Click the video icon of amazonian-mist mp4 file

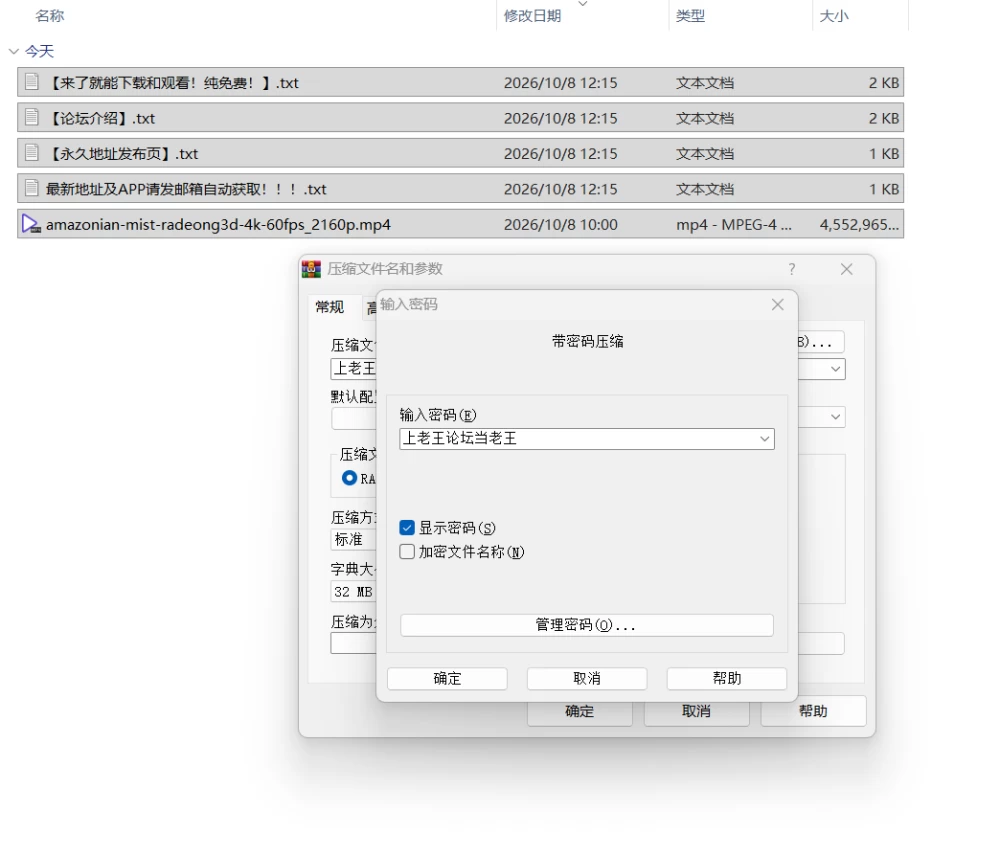tap(31, 224)
